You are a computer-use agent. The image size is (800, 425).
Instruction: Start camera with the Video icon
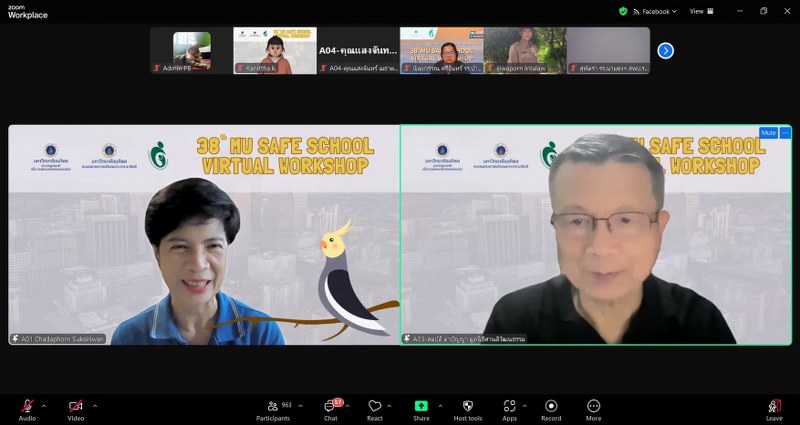click(76, 406)
